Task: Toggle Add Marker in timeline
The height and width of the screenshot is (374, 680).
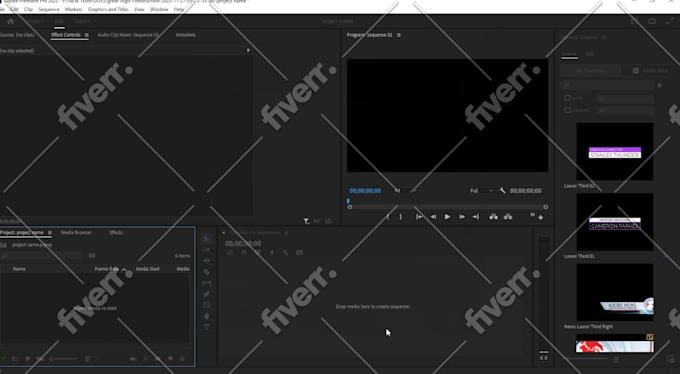Action: [272, 253]
